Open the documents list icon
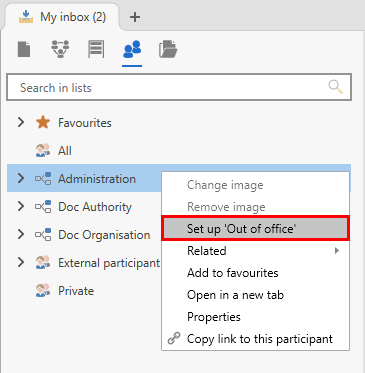 (x=24, y=49)
